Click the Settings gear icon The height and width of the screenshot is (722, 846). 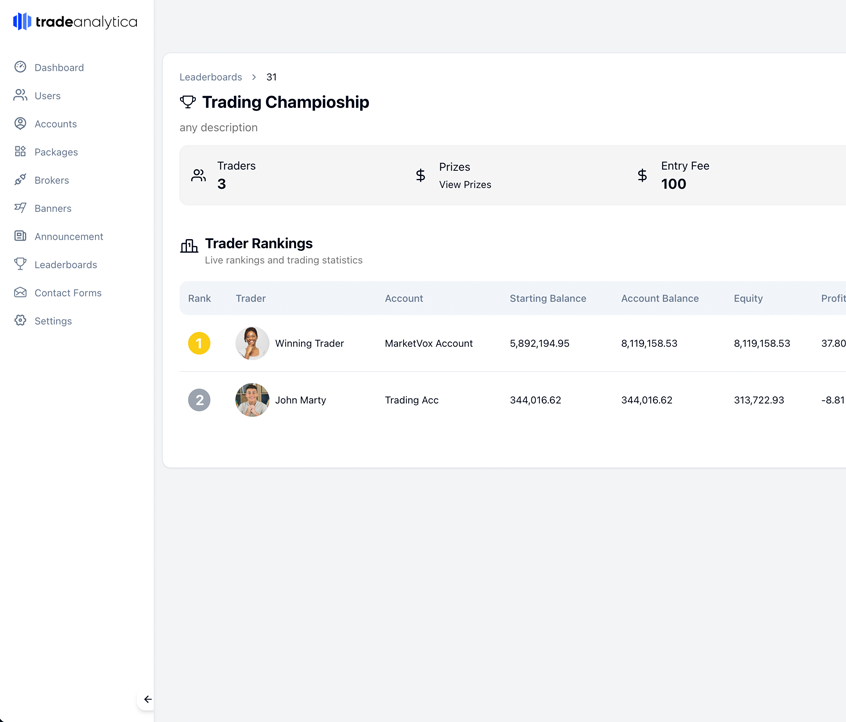pyautogui.click(x=20, y=321)
